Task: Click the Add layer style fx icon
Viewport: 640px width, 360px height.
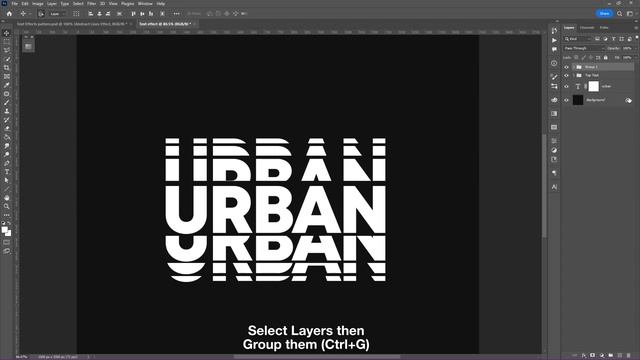Action: click(584, 356)
